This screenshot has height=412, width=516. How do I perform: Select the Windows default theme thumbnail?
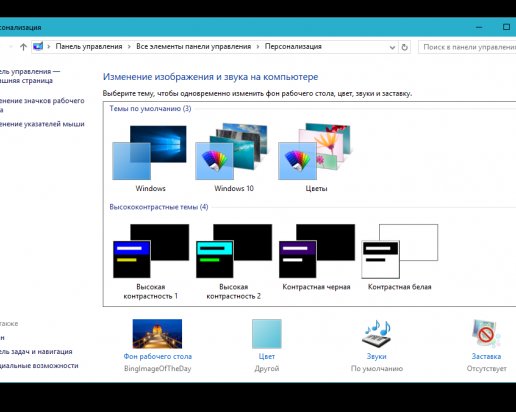tap(149, 153)
